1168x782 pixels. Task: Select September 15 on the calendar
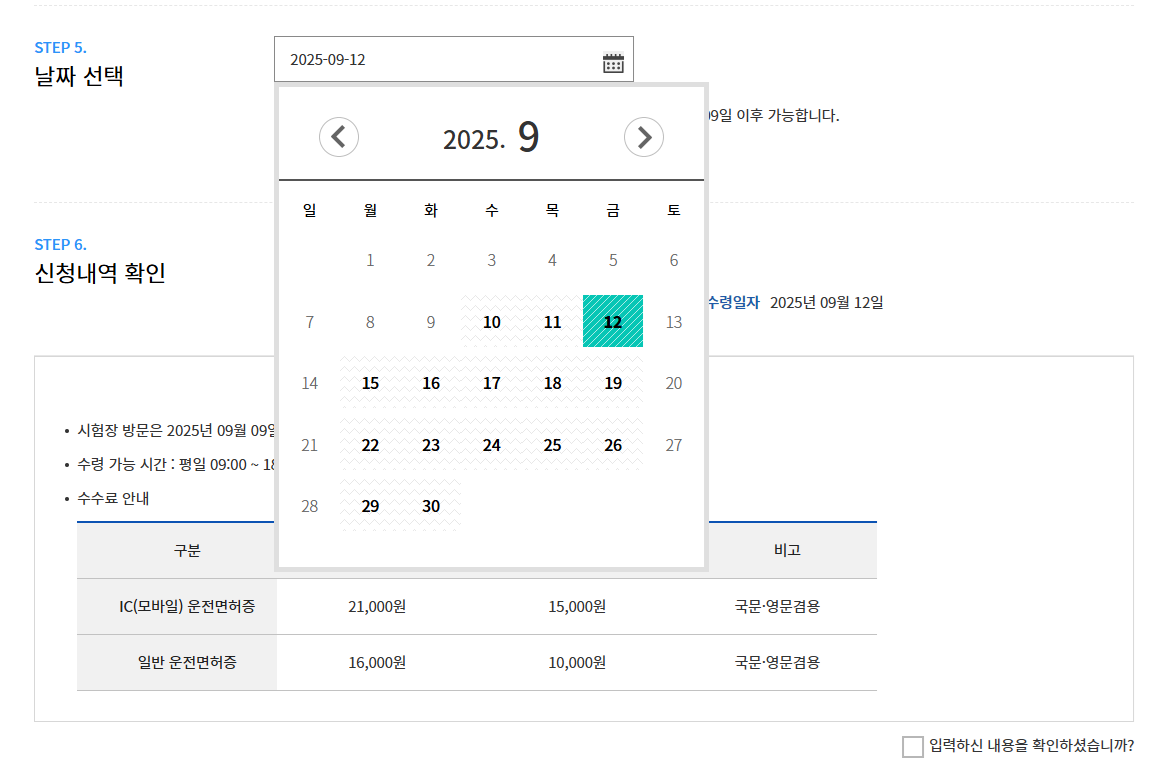pyautogui.click(x=370, y=383)
